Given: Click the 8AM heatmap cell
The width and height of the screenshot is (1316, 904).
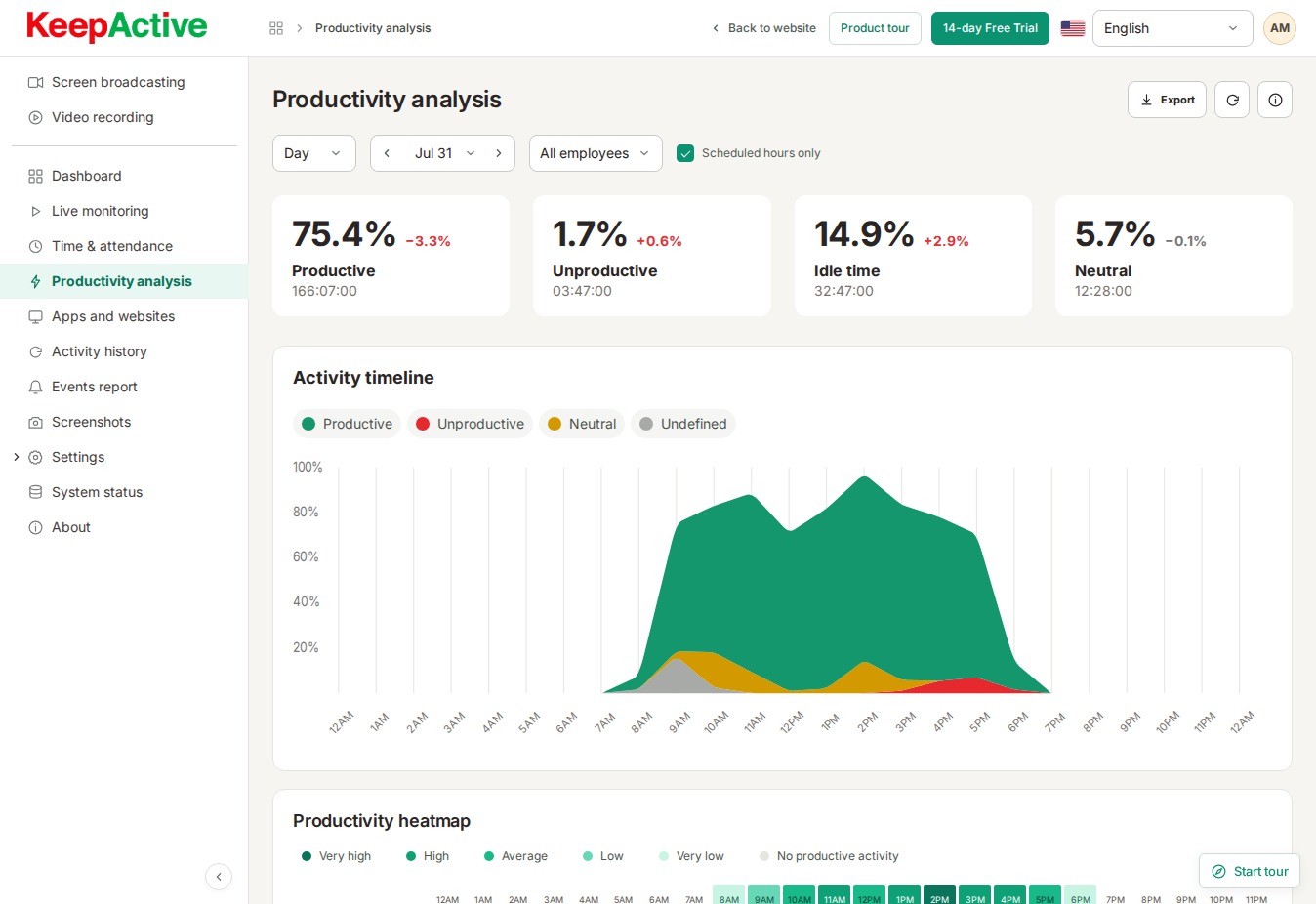Looking at the screenshot, I should tap(728, 895).
